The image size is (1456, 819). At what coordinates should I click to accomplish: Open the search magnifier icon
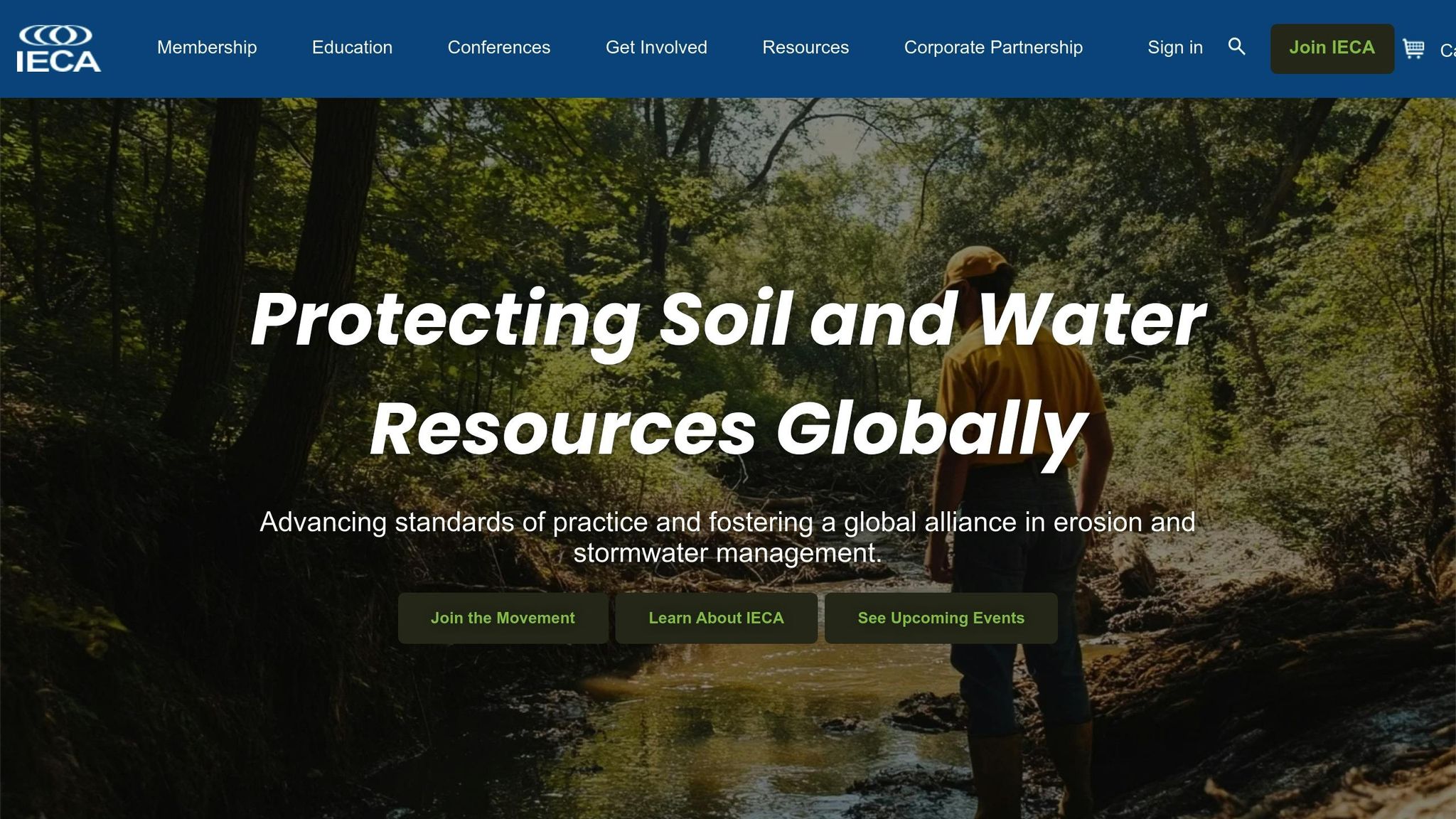pyautogui.click(x=1236, y=47)
